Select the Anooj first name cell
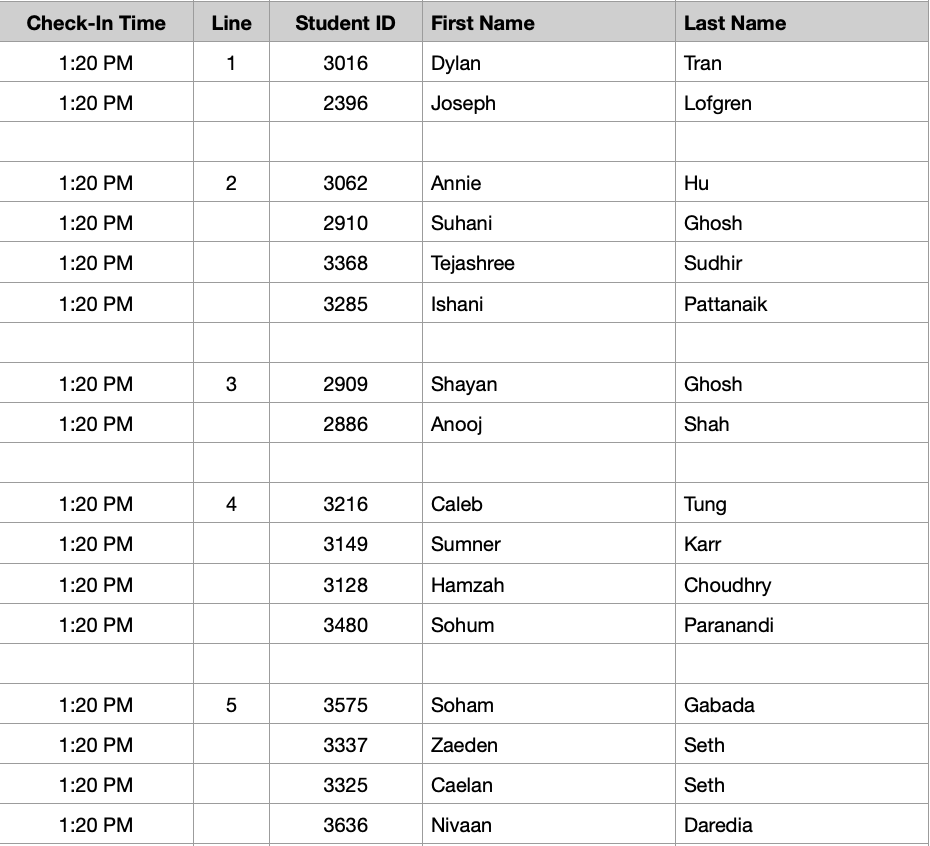Viewport: 930px width, 846px height. click(549, 424)
